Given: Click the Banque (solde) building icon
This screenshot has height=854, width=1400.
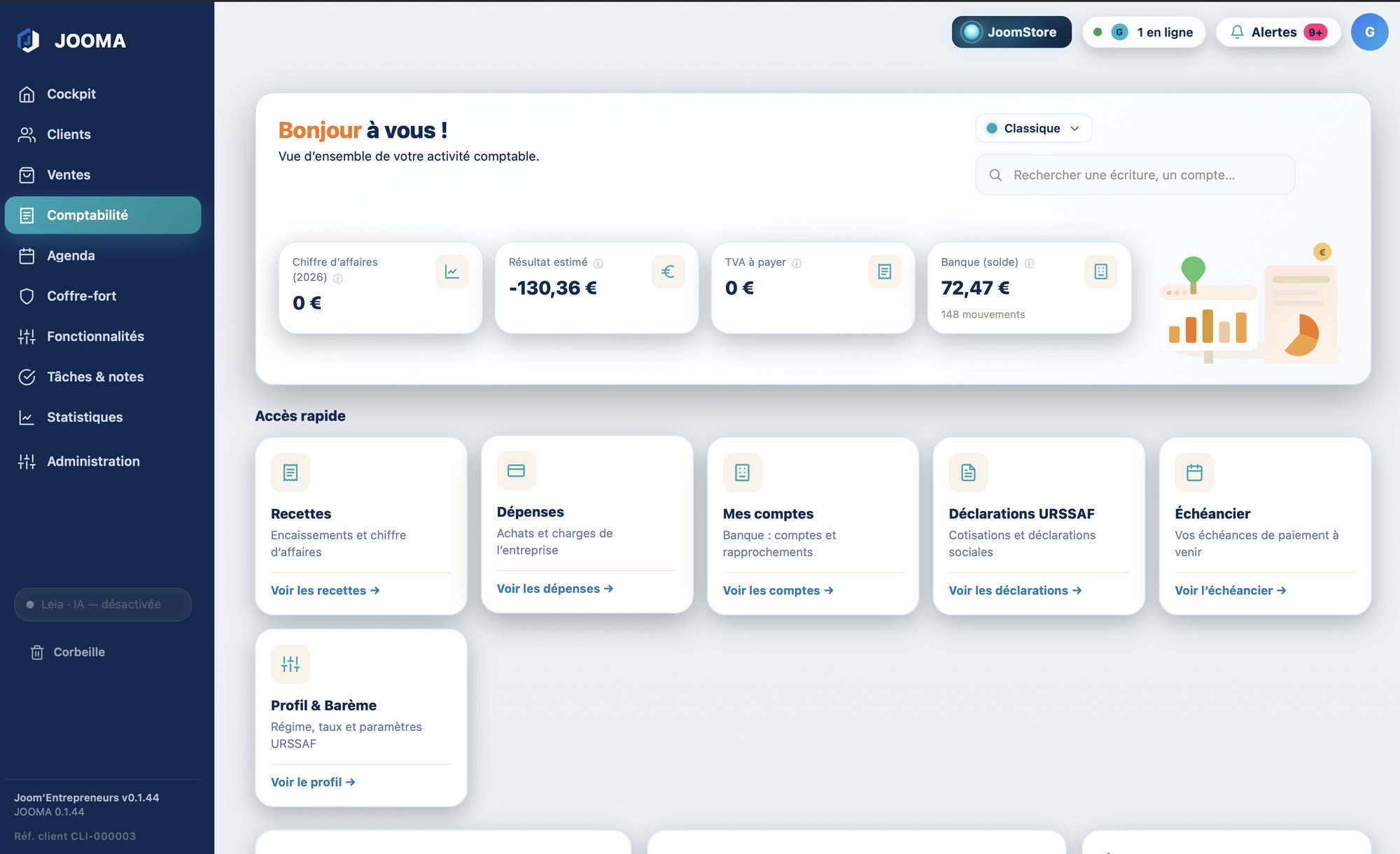Looking at the screenshot, I should coord(1101,272).
